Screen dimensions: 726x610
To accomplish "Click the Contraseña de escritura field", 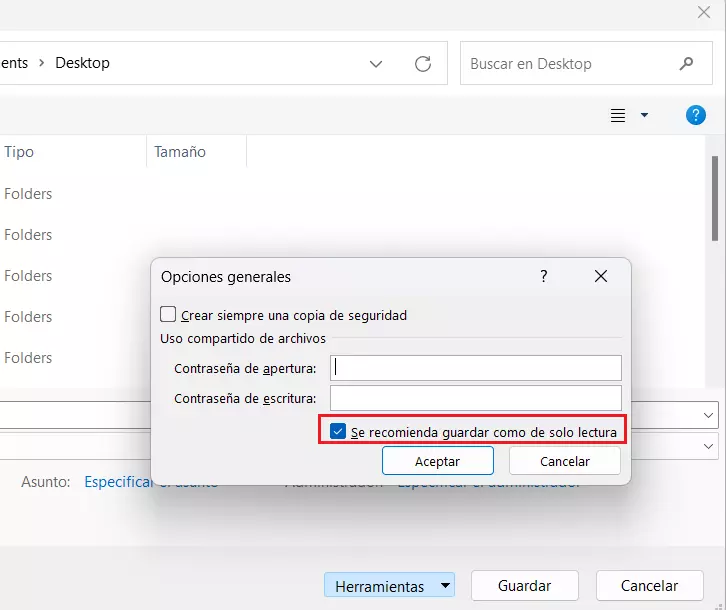I will (475, 398).
